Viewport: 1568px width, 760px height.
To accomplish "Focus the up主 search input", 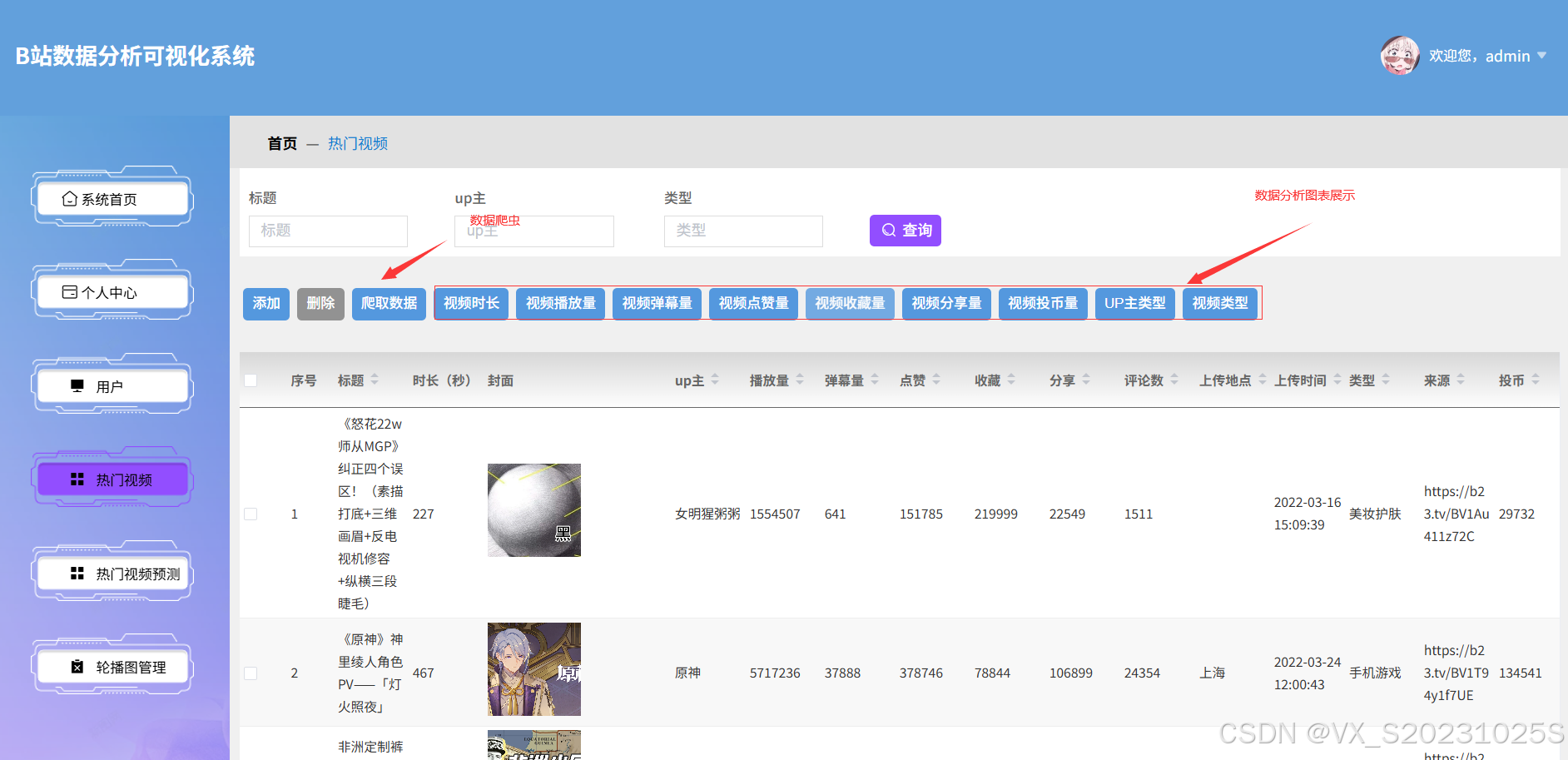I will point(534,231).
